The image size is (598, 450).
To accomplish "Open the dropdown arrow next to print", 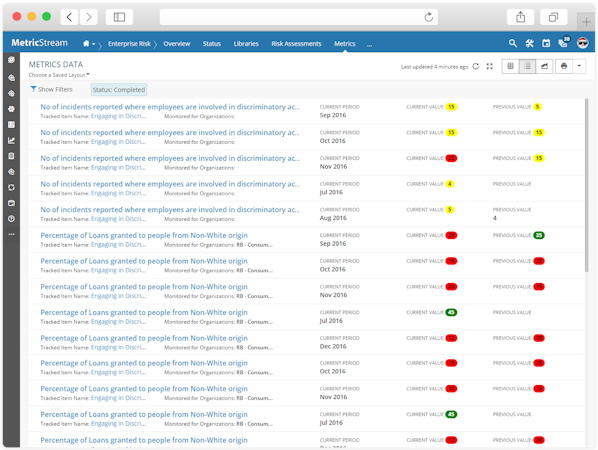I will pyautogui.click(x=579, y=66).
